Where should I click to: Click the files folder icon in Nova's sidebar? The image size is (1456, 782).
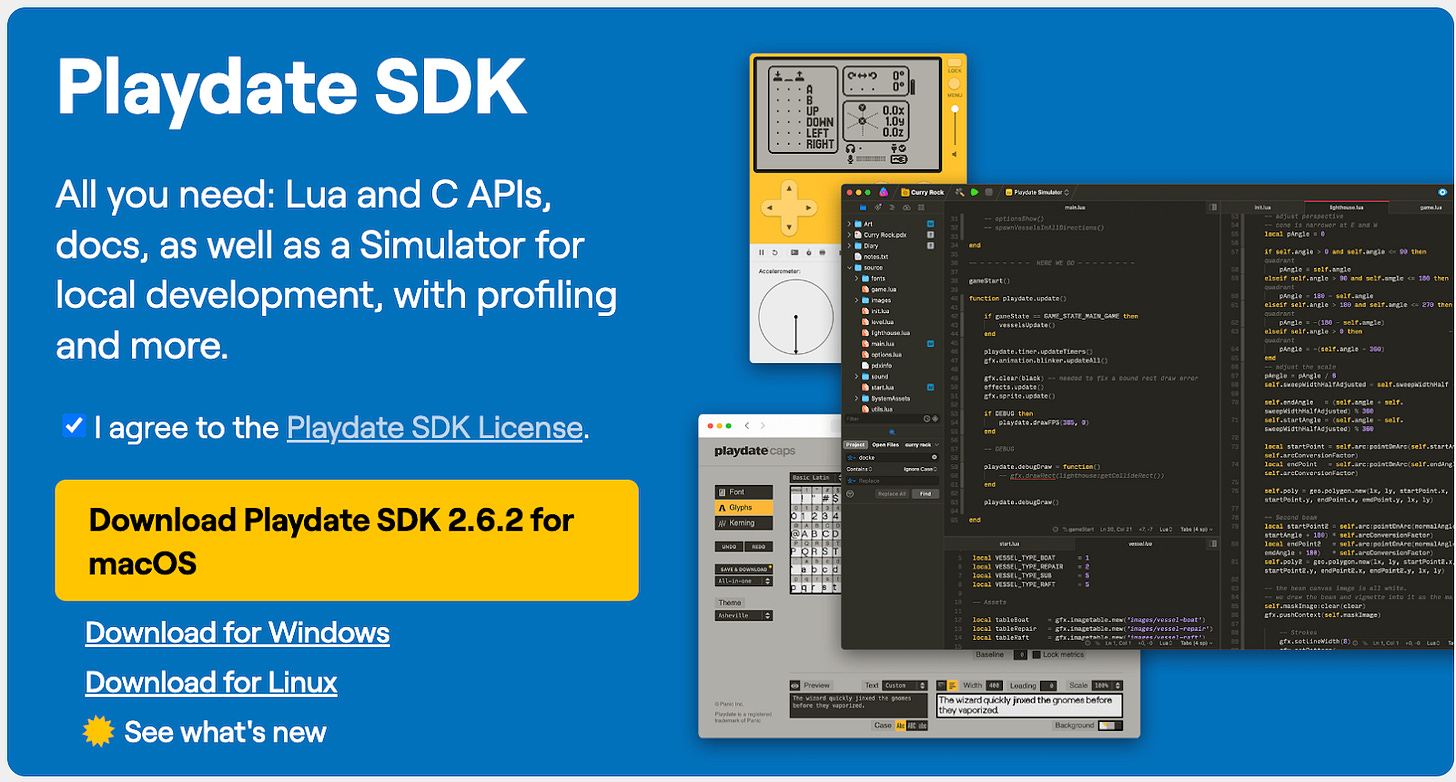[x=863, y=207]
